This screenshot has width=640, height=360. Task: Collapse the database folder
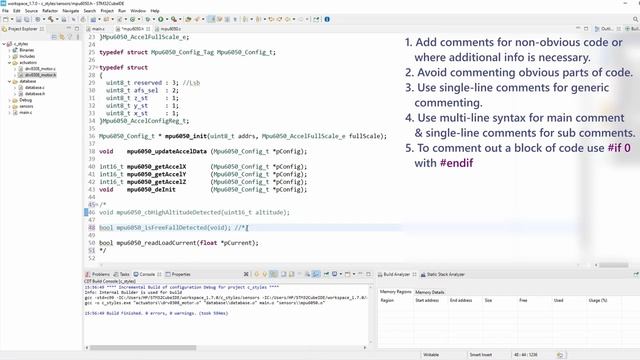click(x=10, y=81)
